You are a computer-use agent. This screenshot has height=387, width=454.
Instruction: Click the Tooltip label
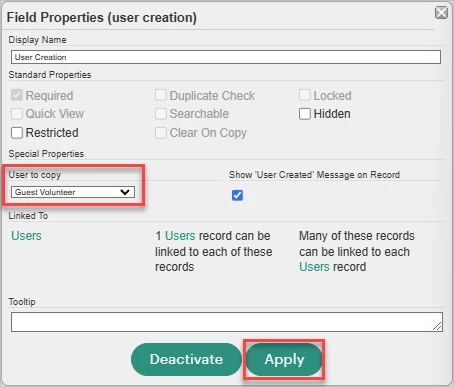22,302
